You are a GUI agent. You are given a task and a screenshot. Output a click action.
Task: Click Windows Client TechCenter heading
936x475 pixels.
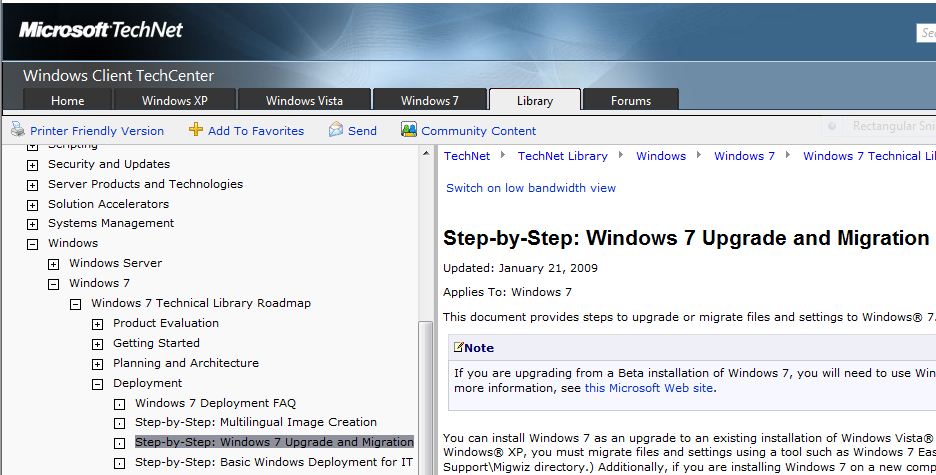coord(118,75)
